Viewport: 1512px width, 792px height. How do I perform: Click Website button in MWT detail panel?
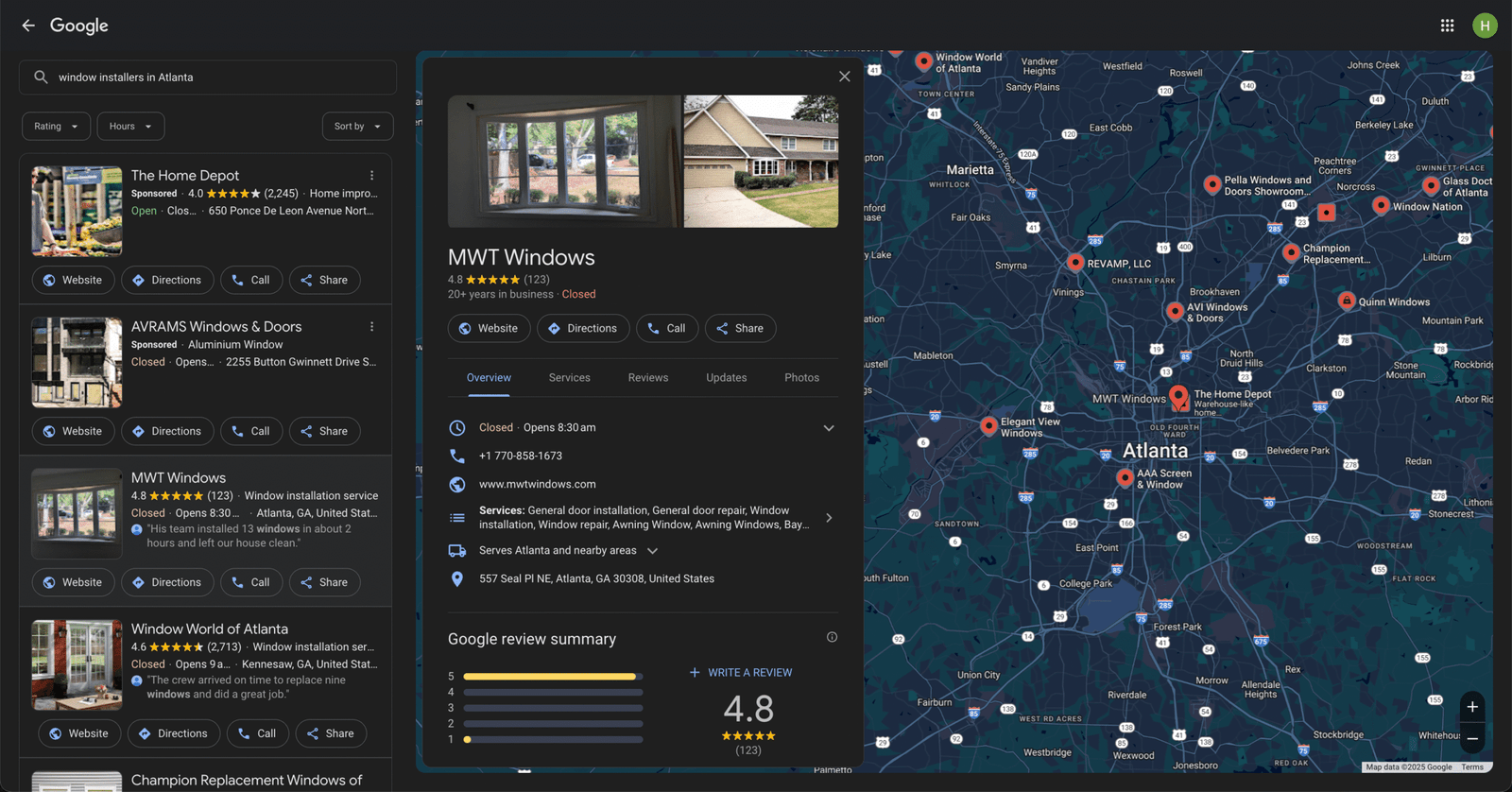[x=489, y=329]
